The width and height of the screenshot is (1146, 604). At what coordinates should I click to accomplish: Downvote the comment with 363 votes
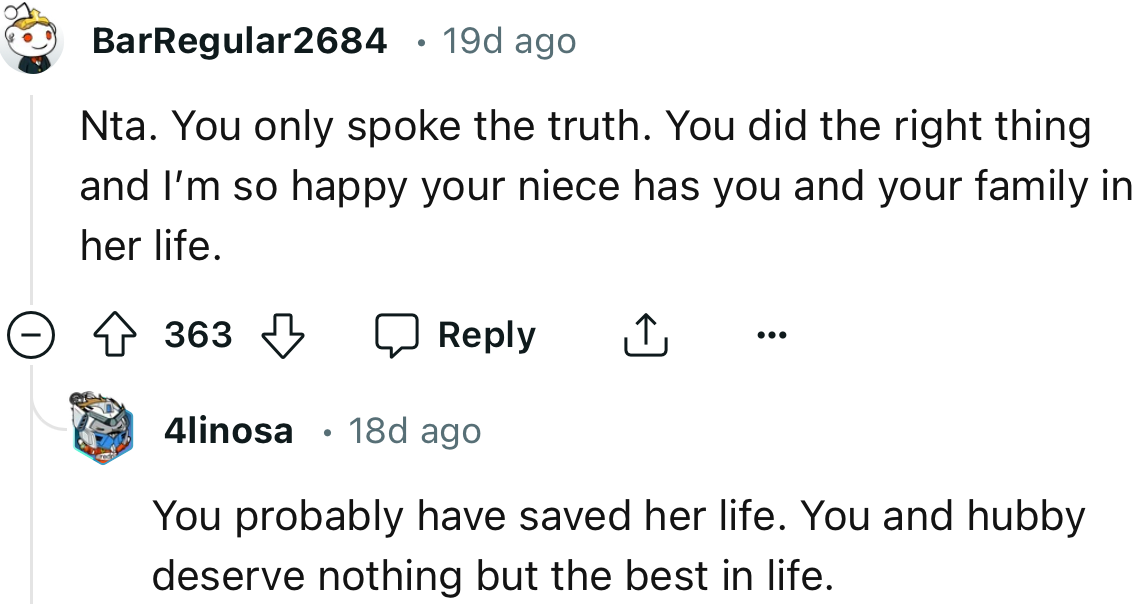pos(282,336)
